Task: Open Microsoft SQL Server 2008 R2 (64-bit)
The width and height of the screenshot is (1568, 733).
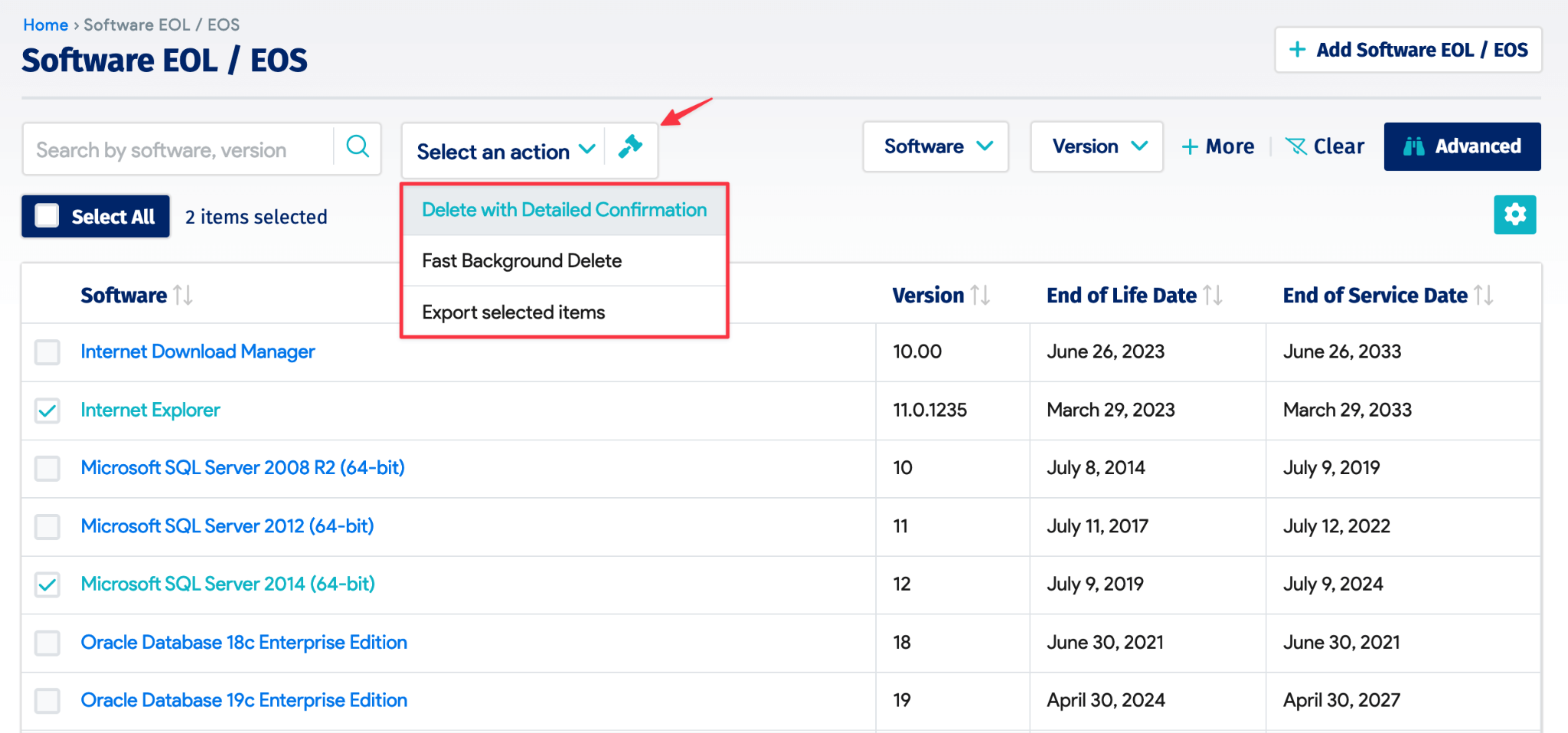Action: point(243,467)
